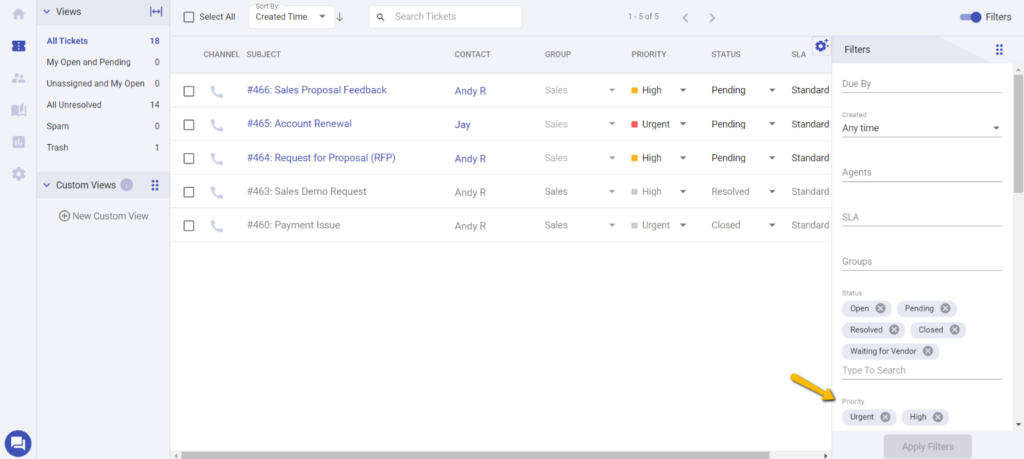Viewport: 1024px width, 459px height.
Task: Open column settings gear icon
Action: pyautogui.click(x=822, y=46)
